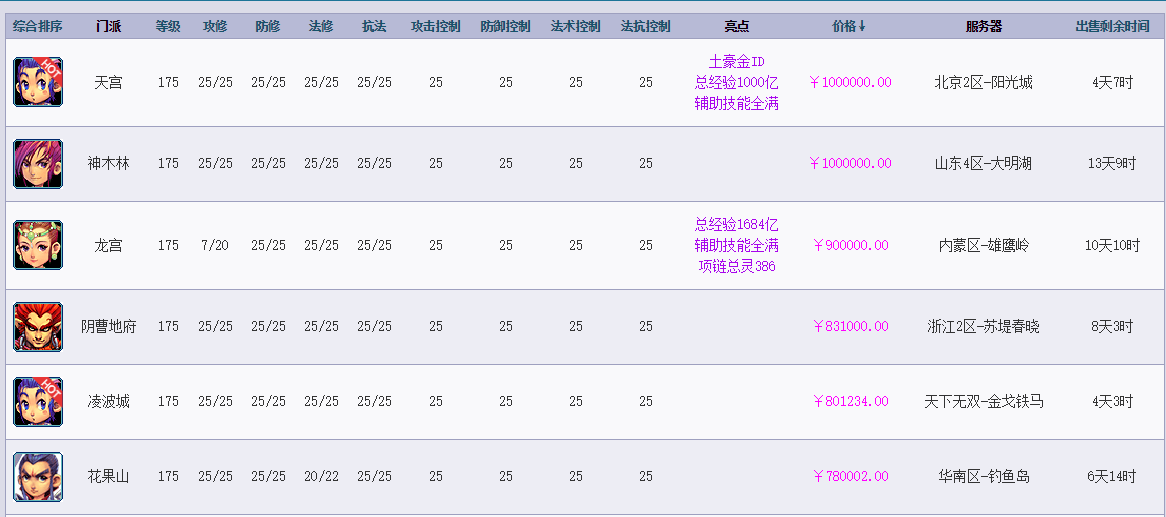
Task: Sort by 防修 column header
Action: 268,27
